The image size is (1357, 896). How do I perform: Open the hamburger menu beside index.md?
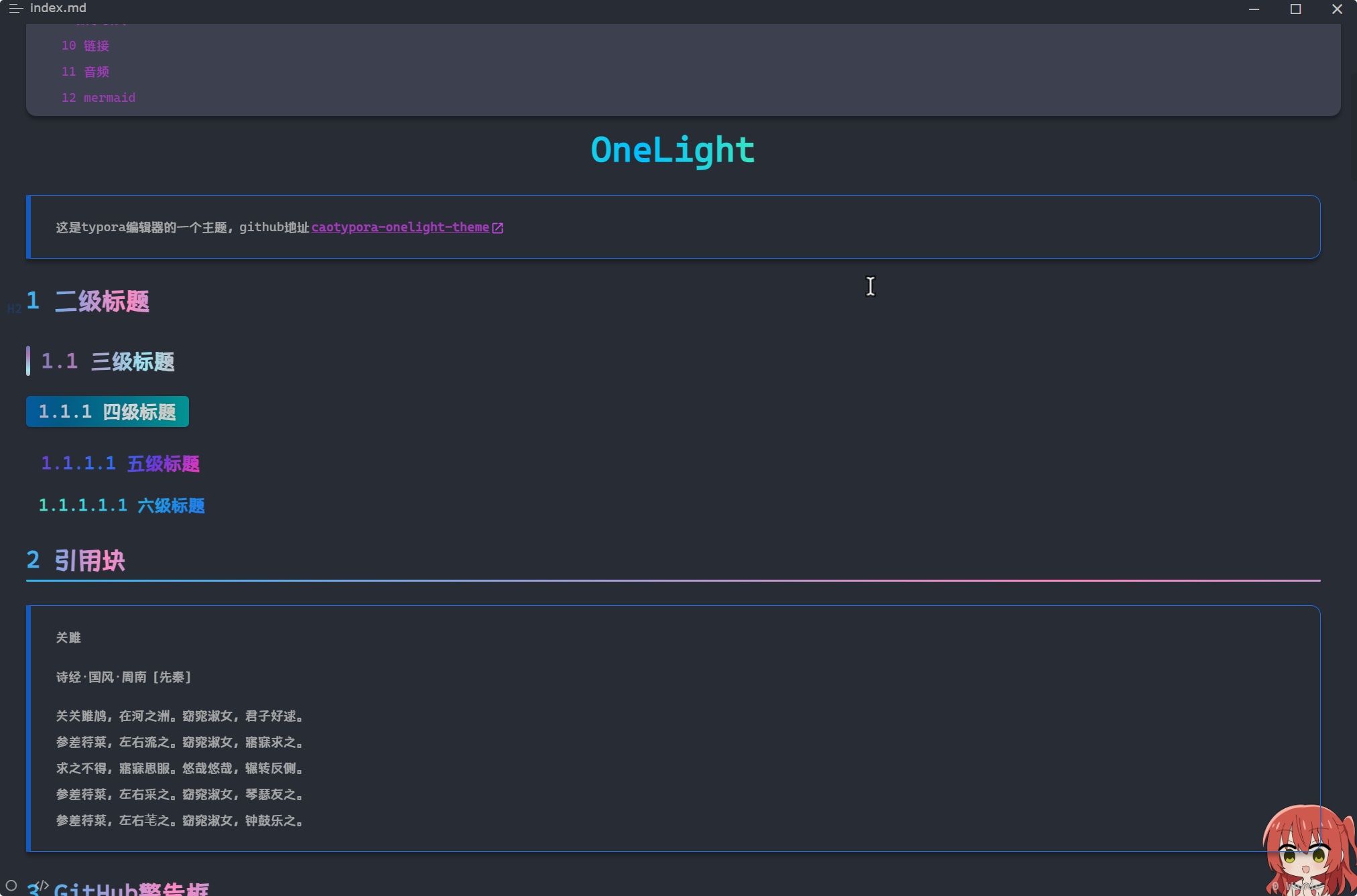coord(15,9)
